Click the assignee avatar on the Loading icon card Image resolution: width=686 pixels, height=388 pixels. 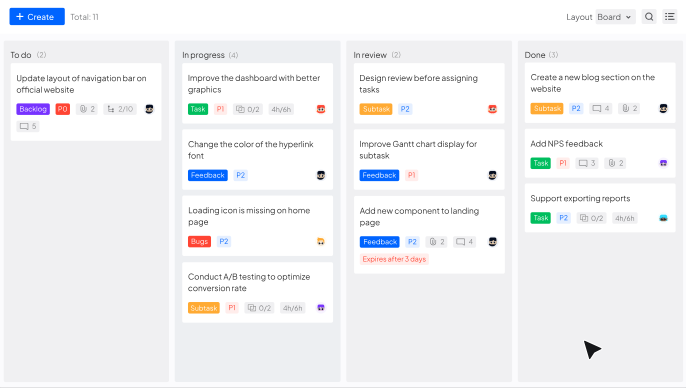(x=321, y=241)
